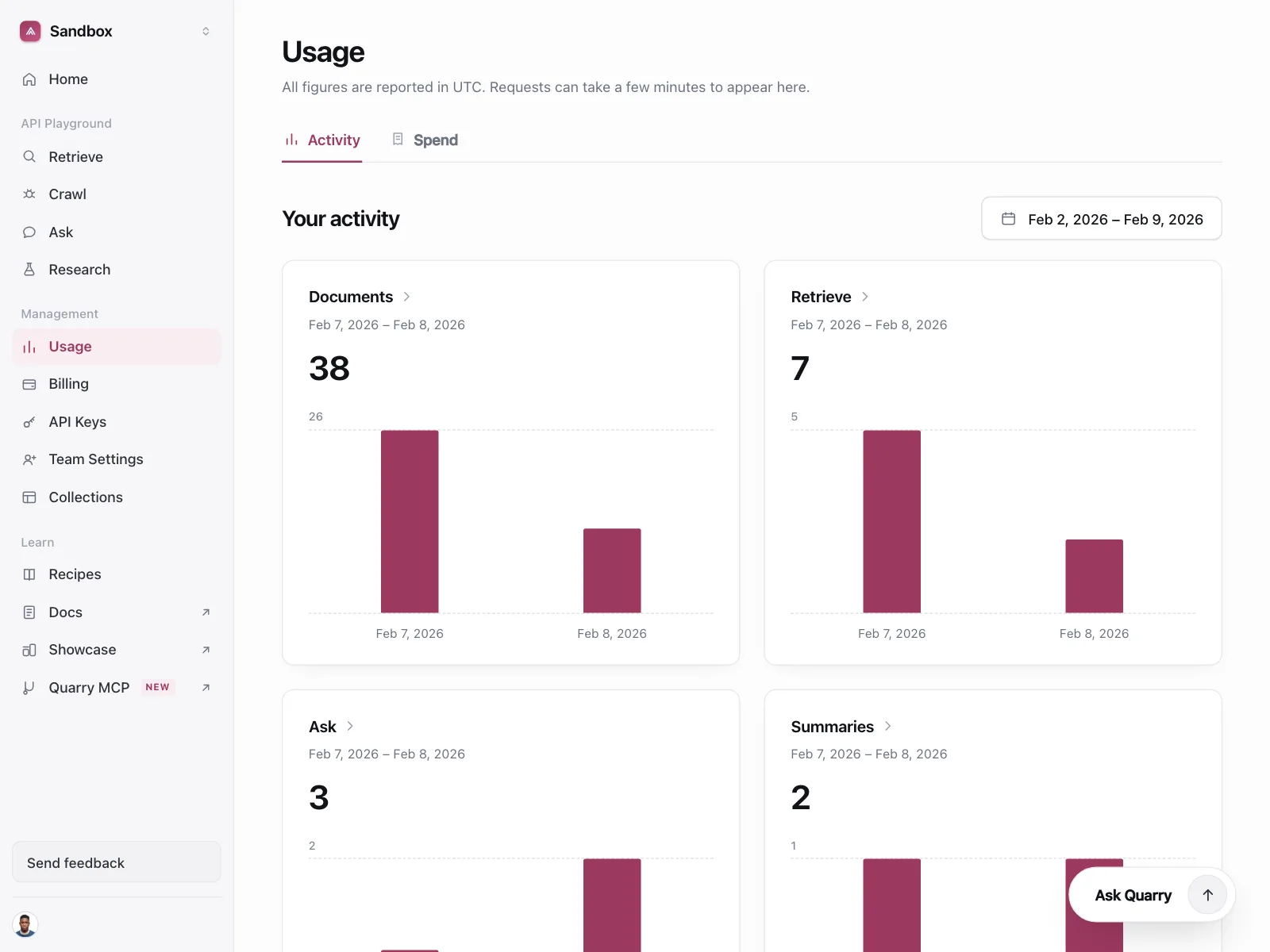Select Recipes in the Learn menu
Viewport: 1270px width, 952px height.
(x=117, y=574)
